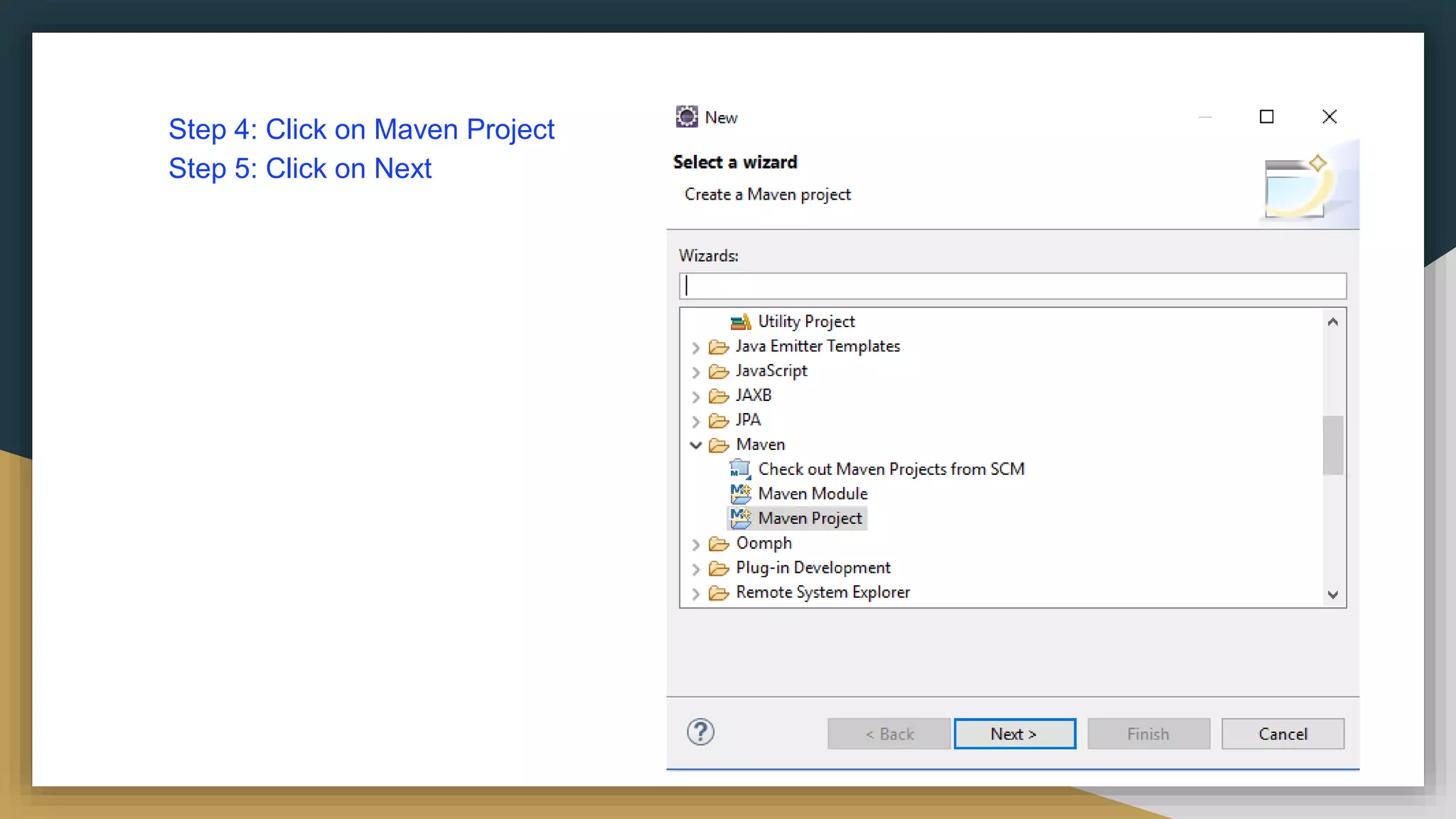Viewport: 1456px width, 819px height.
Task: Open the help question mark icon
Action: point(700,732)
